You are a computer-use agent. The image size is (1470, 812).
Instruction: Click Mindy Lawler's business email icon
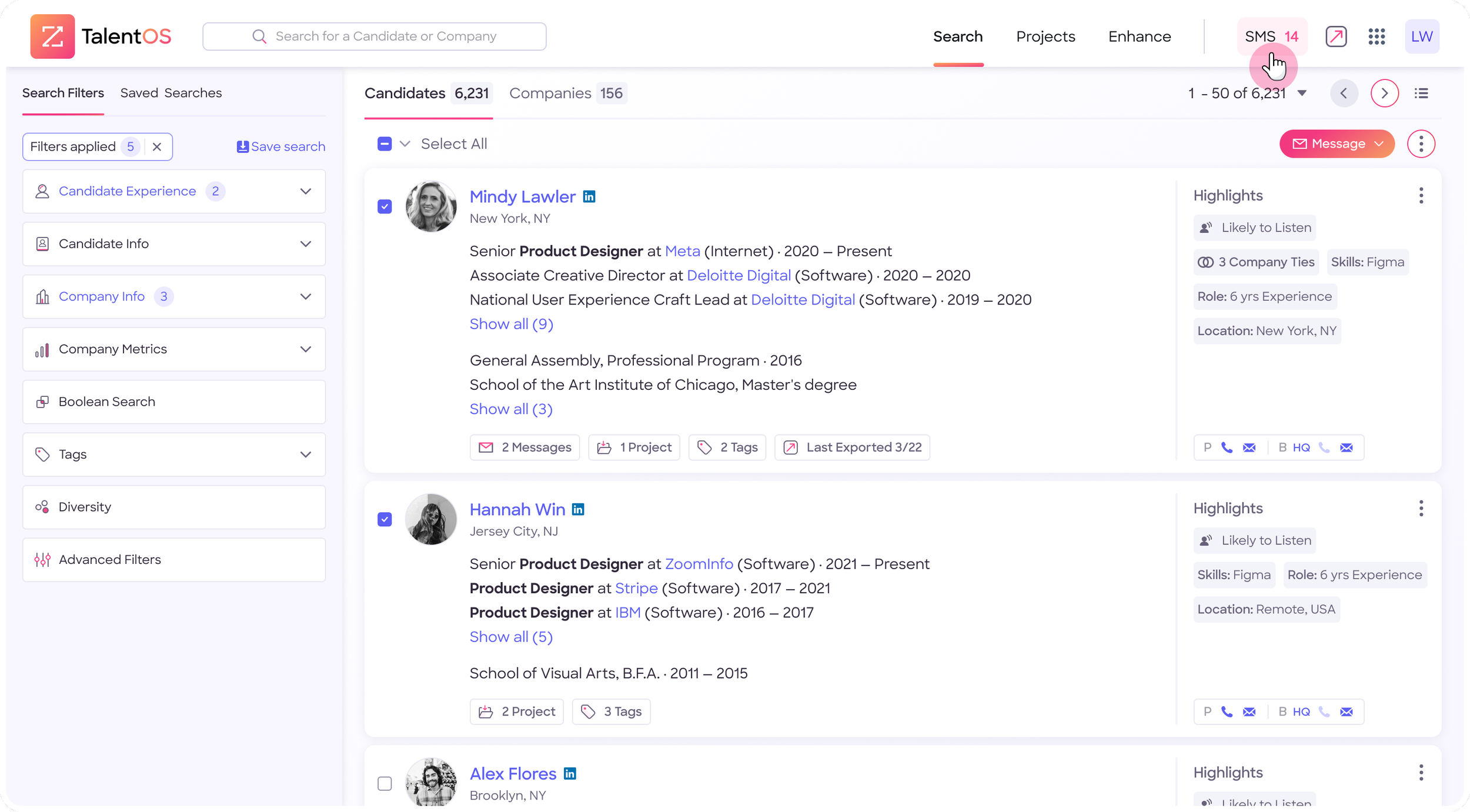point(1347,447)
